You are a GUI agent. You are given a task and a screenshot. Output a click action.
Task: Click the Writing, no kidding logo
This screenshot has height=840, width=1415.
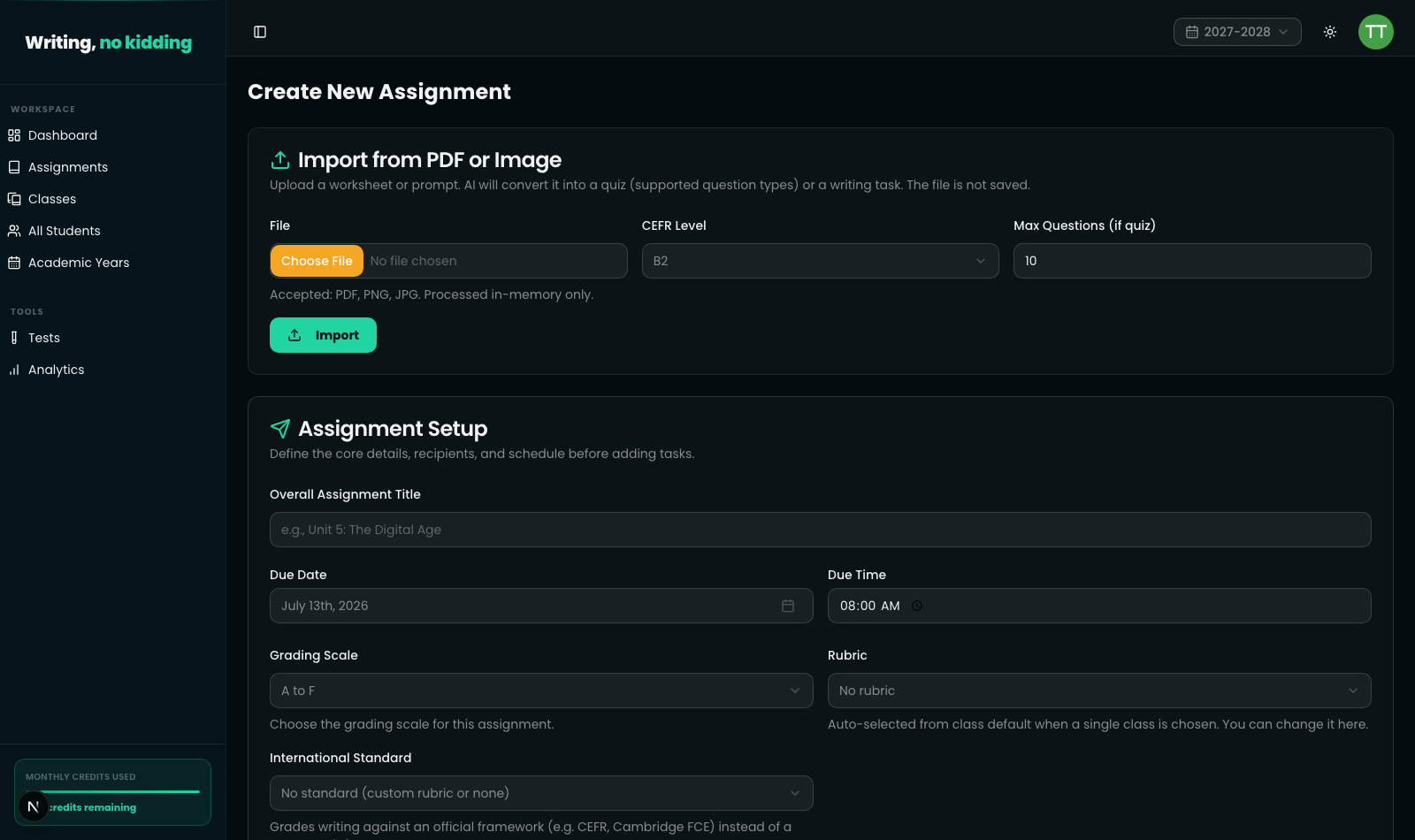pos(109,42)
